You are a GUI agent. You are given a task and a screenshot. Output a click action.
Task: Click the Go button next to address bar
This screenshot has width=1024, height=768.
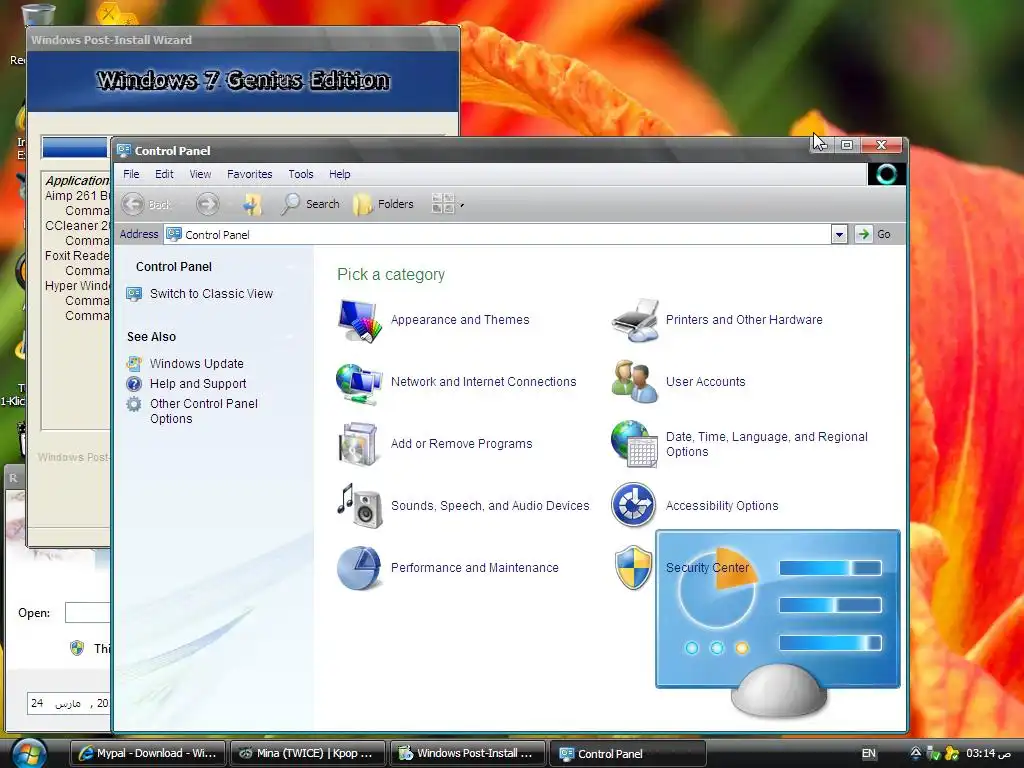(874, 234)
